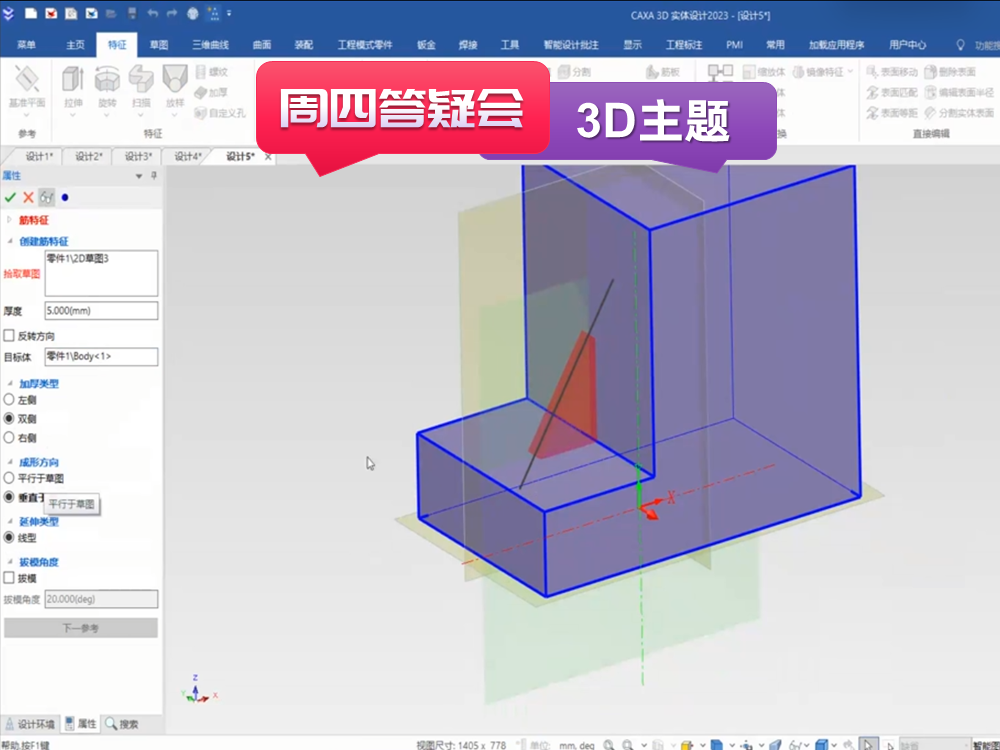This screenshot has width=1000, height=750.
Task: Select the 螺纹 (Thread) feature tool
Action: tap(210, 73)
